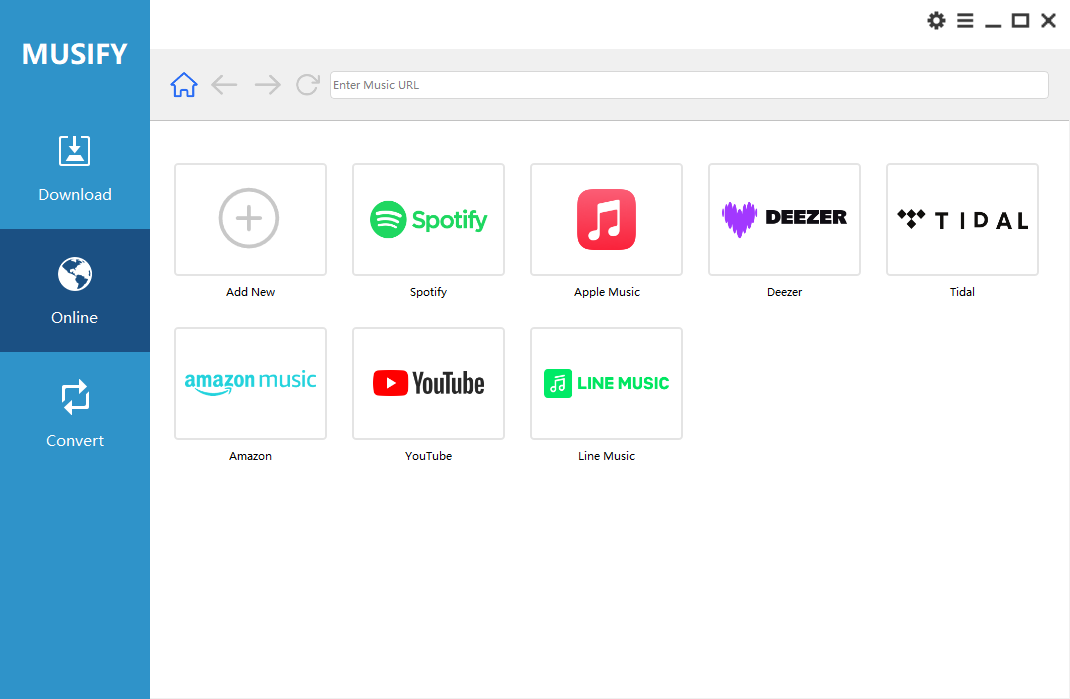Switch to the Convert tab
The image size is (1070, 699).
pos(74,414)
